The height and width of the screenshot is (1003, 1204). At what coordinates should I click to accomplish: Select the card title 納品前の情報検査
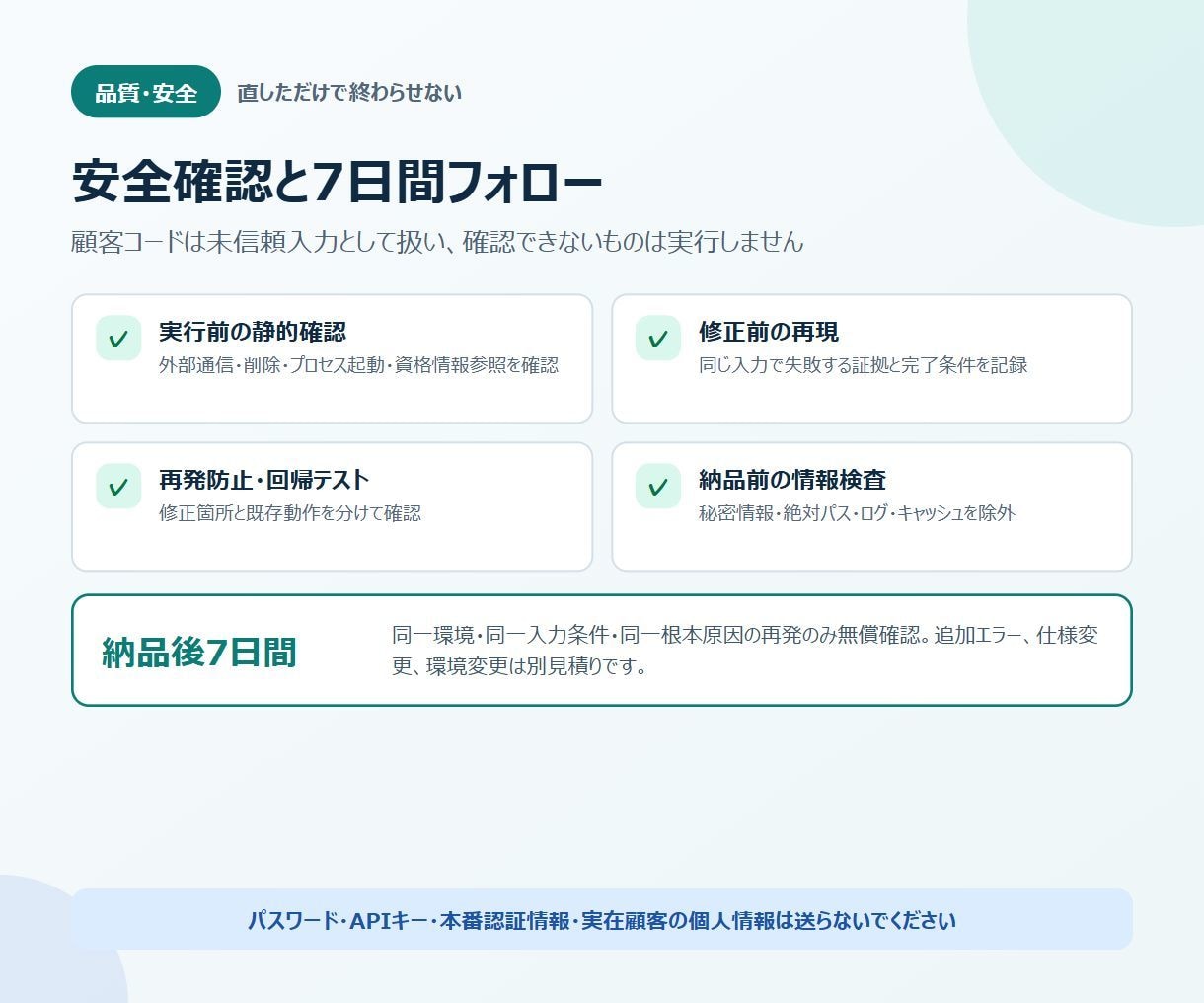(x=792, y=480)
